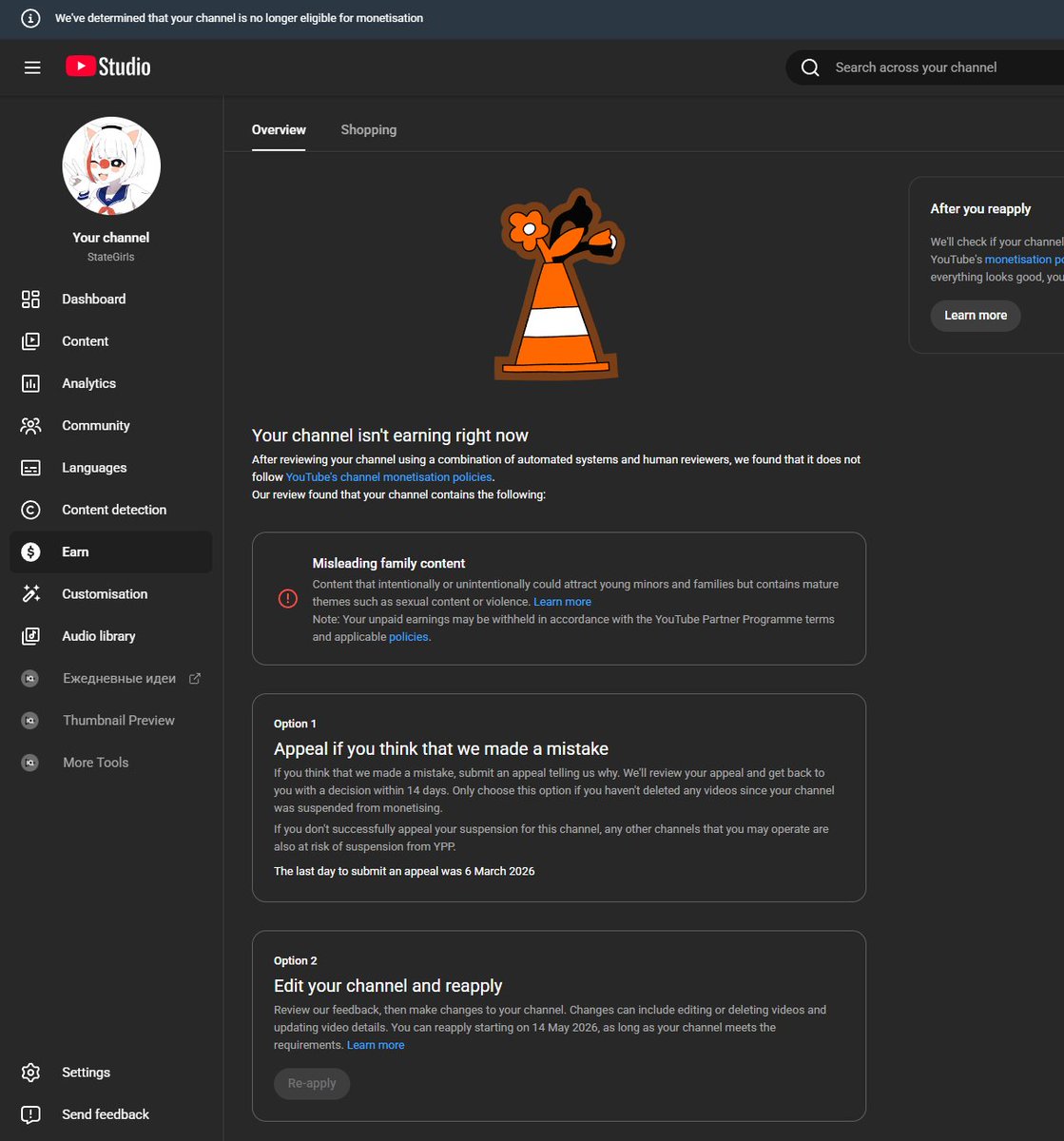Click the Content video icon
The width and height of the screenshot is (1064, 1141).
tap(30, 341)
